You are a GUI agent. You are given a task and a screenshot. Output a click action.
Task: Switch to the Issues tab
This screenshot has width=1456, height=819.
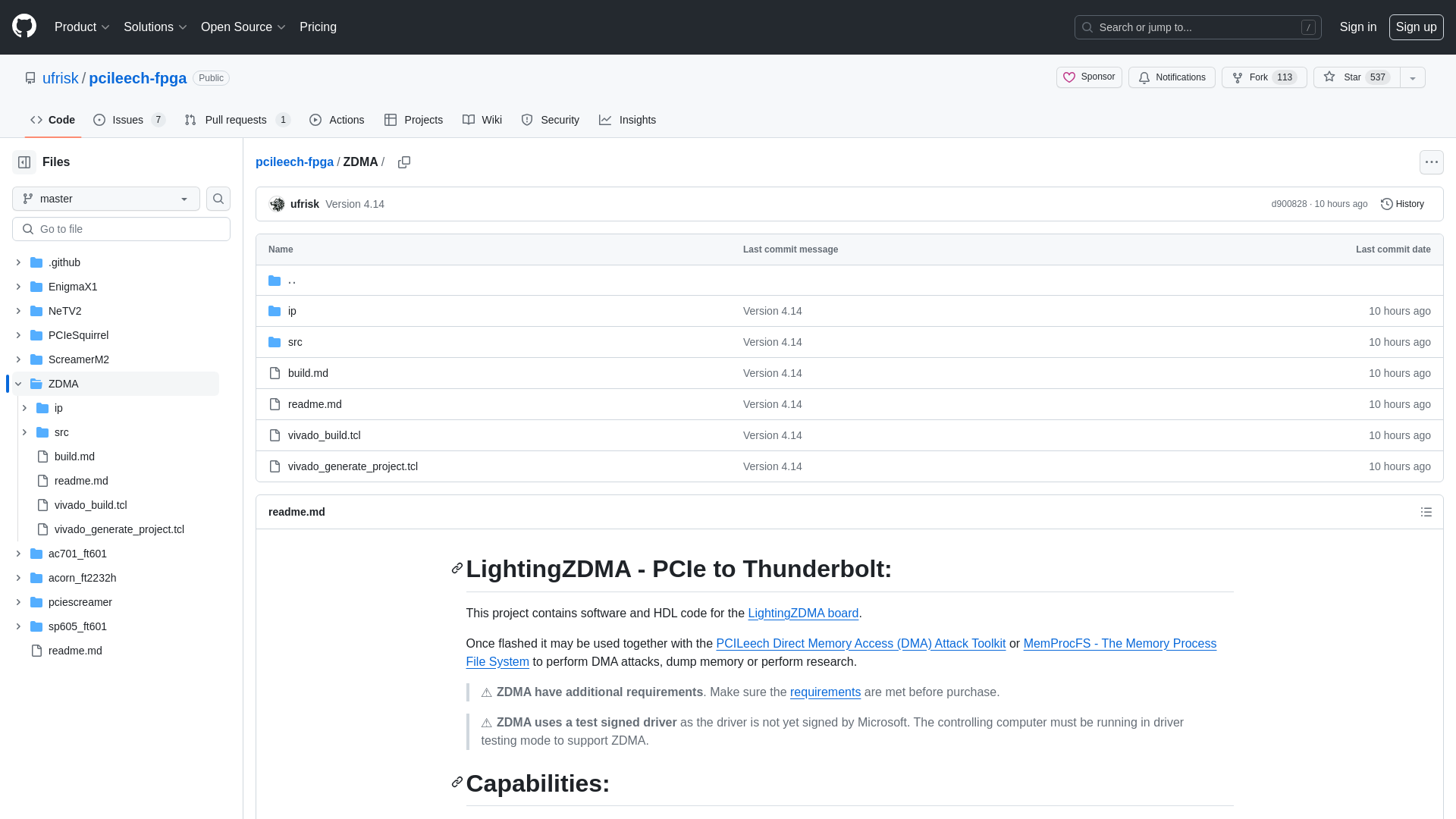[129, 120]
